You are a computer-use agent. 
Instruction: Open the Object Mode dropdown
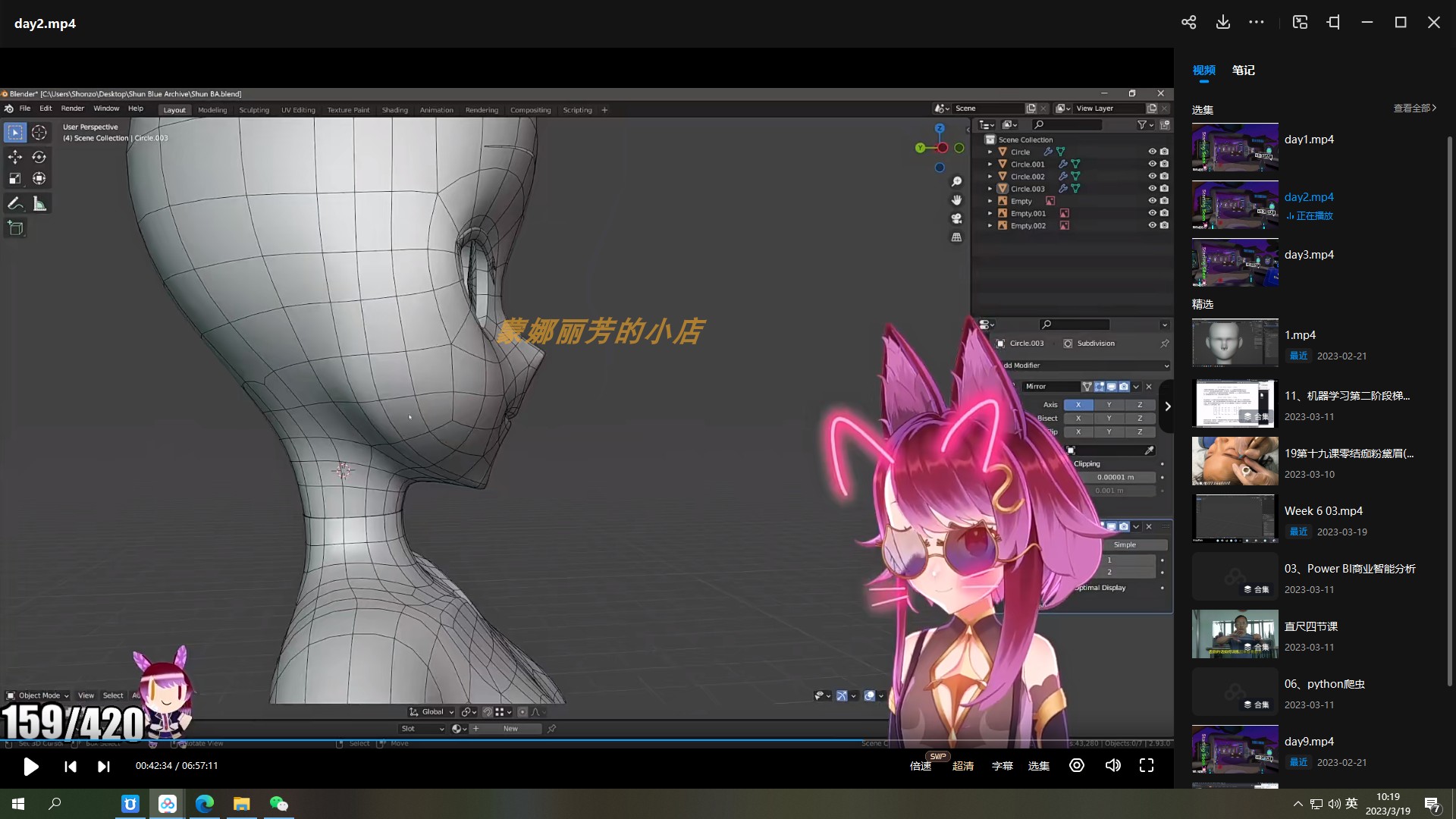point(37,695)
